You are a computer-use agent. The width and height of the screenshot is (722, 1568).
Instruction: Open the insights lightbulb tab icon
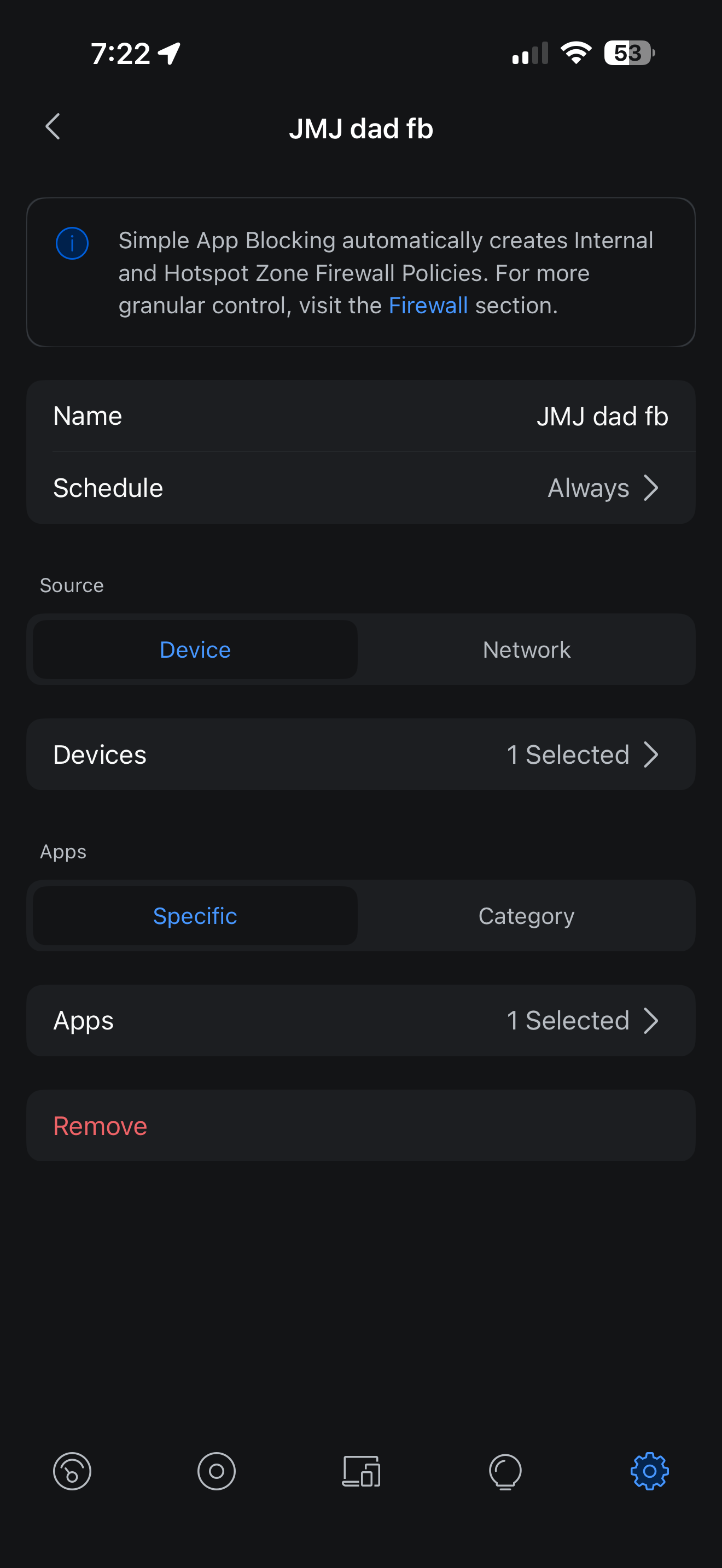point(505,1471)
